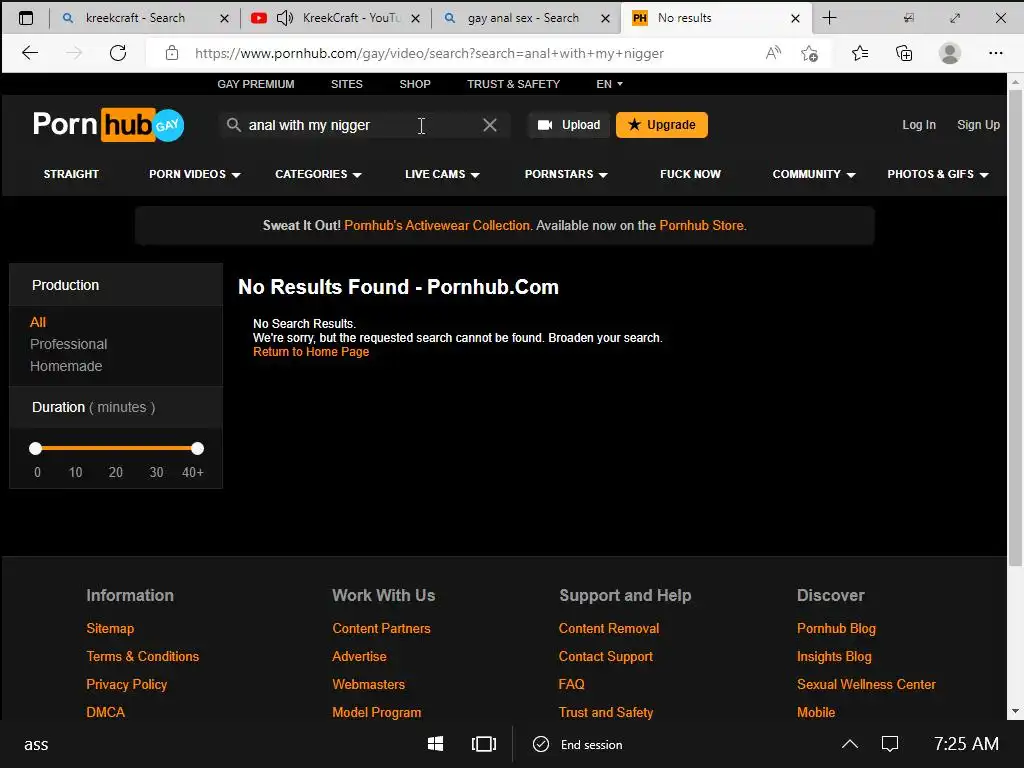
Task: Click the site search magnifier icon
Action: coord(233,125)
